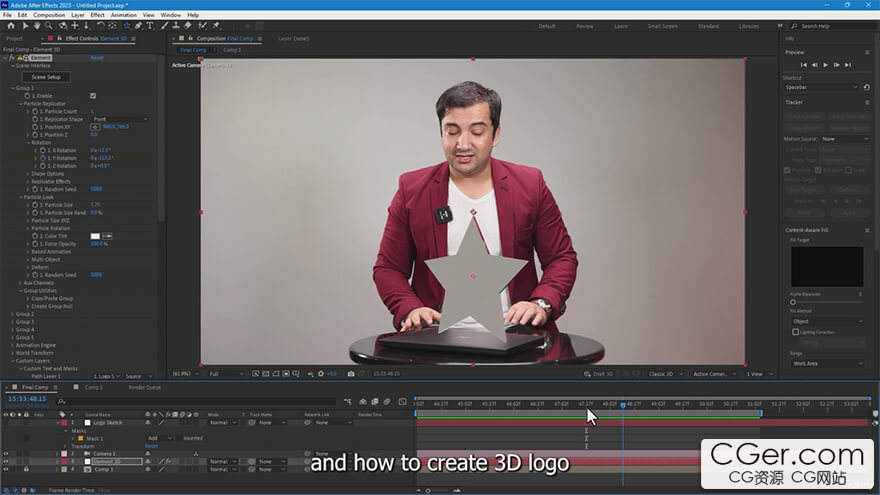Open the Classic 3D renderer dropdown
This screenshot has height=495, width=880.
coord(666,374)
